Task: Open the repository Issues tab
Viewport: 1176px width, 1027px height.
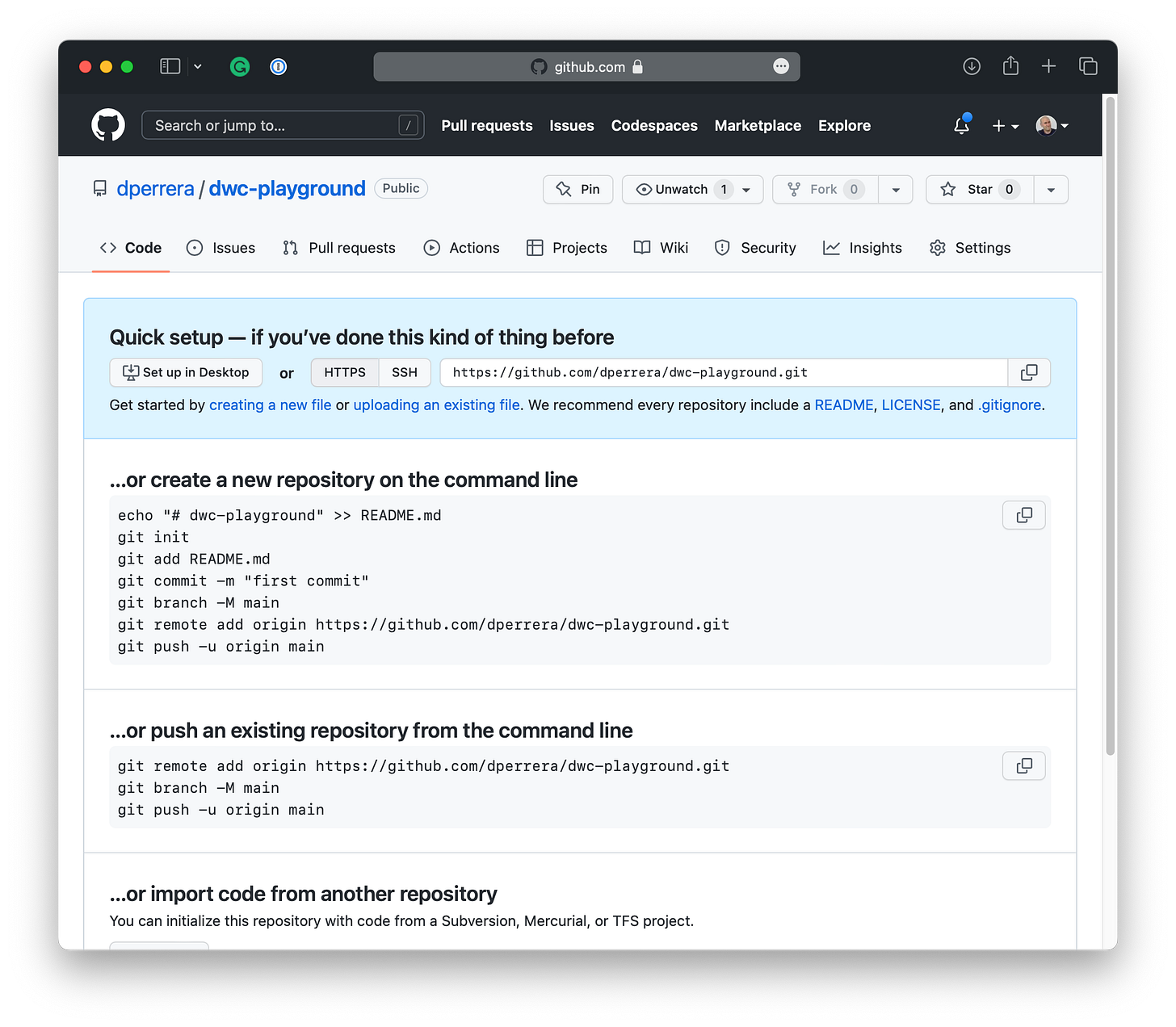Action: [x=220, y=248]
